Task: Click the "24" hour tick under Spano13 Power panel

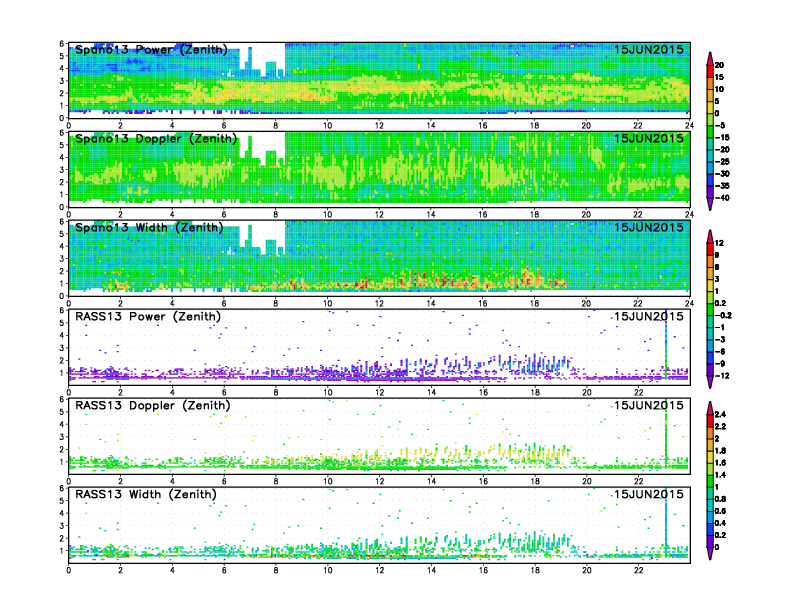Action: 689,125
